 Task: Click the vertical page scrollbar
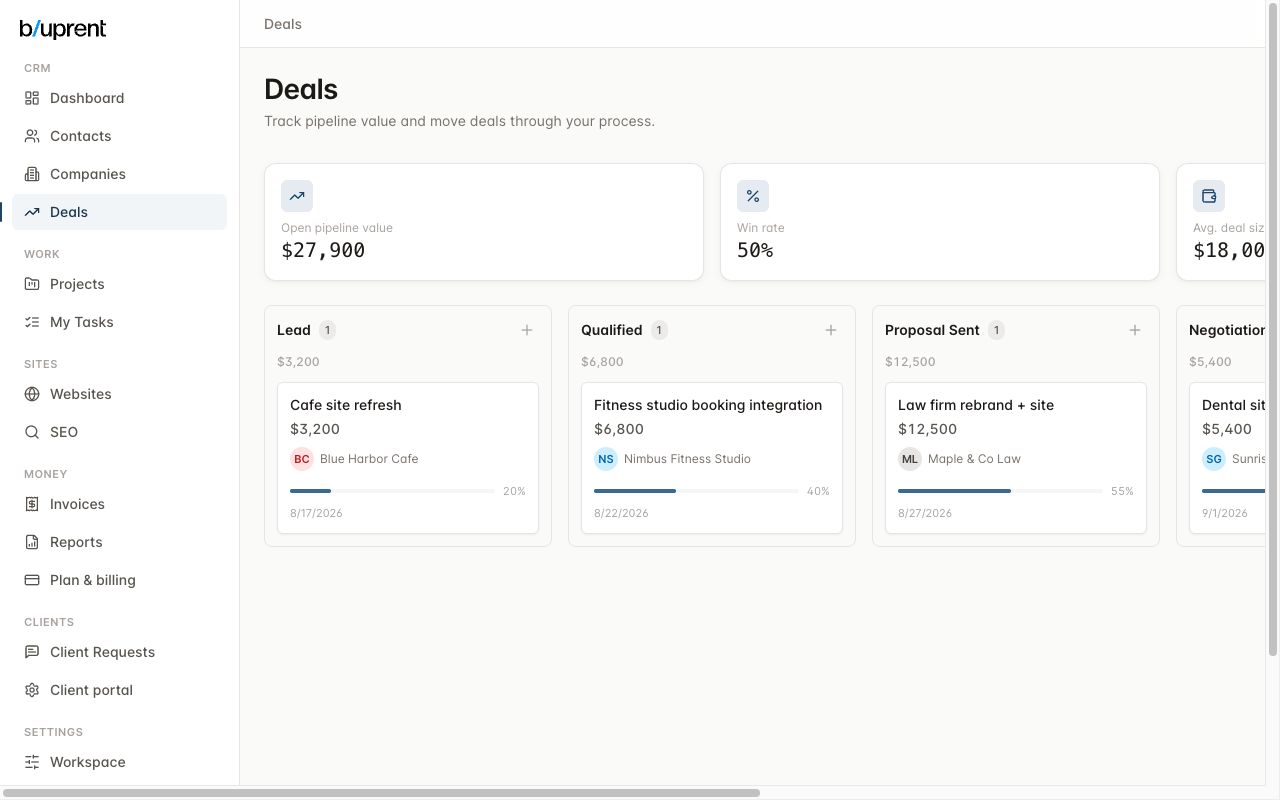pos(1273,330)
